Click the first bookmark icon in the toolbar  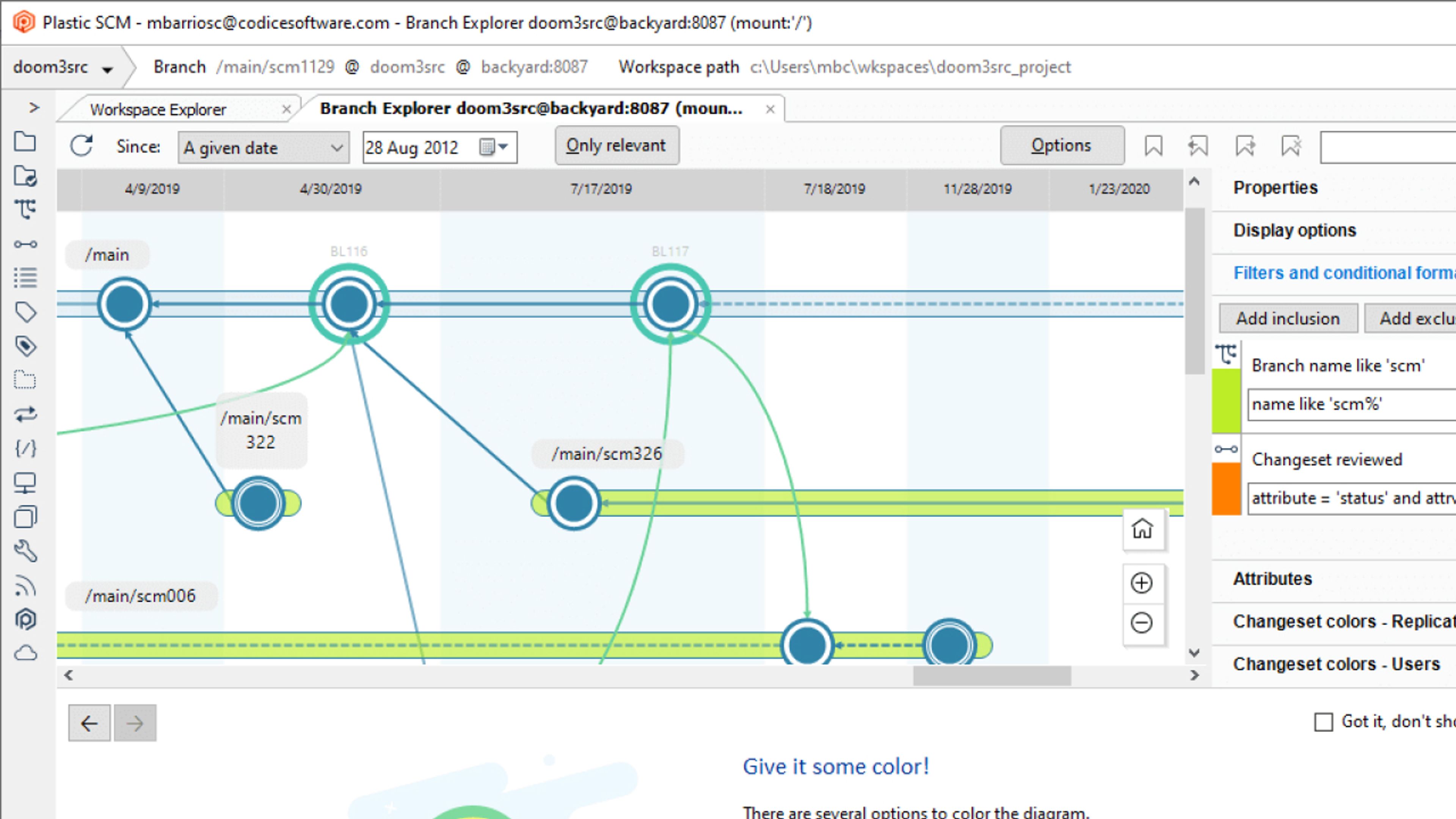[x=1153, y=146]
